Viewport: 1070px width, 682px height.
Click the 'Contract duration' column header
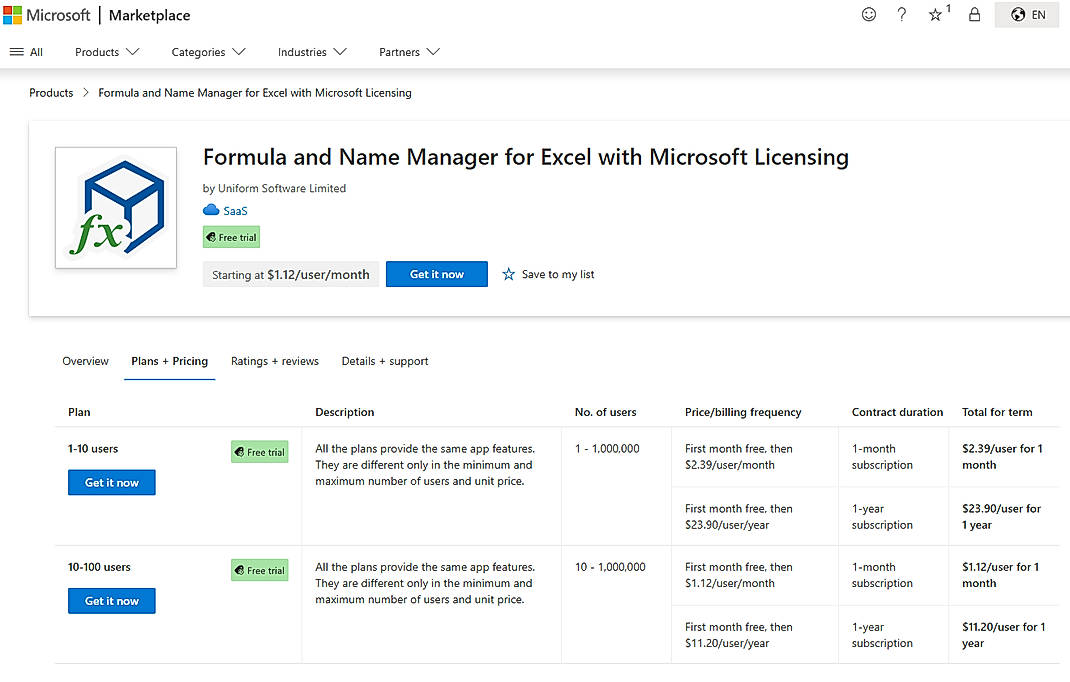tap(897, 412)
